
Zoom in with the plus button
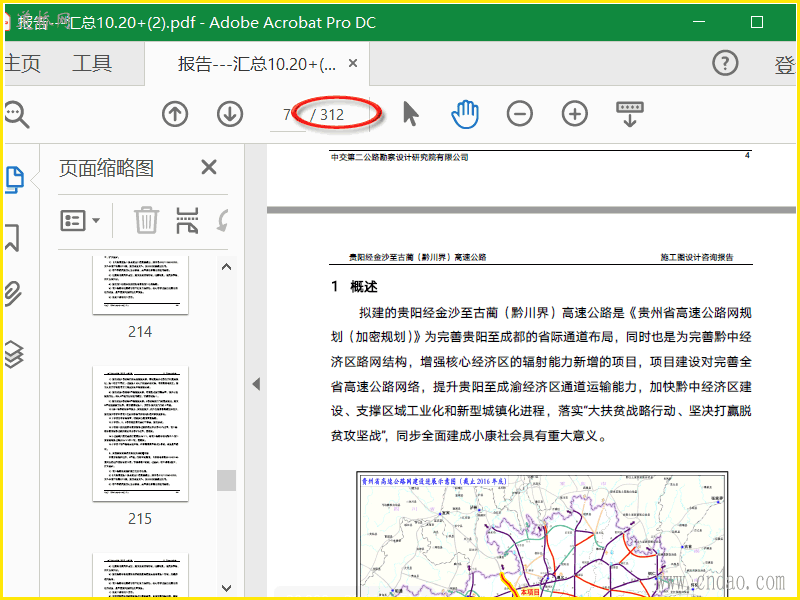pos(574,113)
